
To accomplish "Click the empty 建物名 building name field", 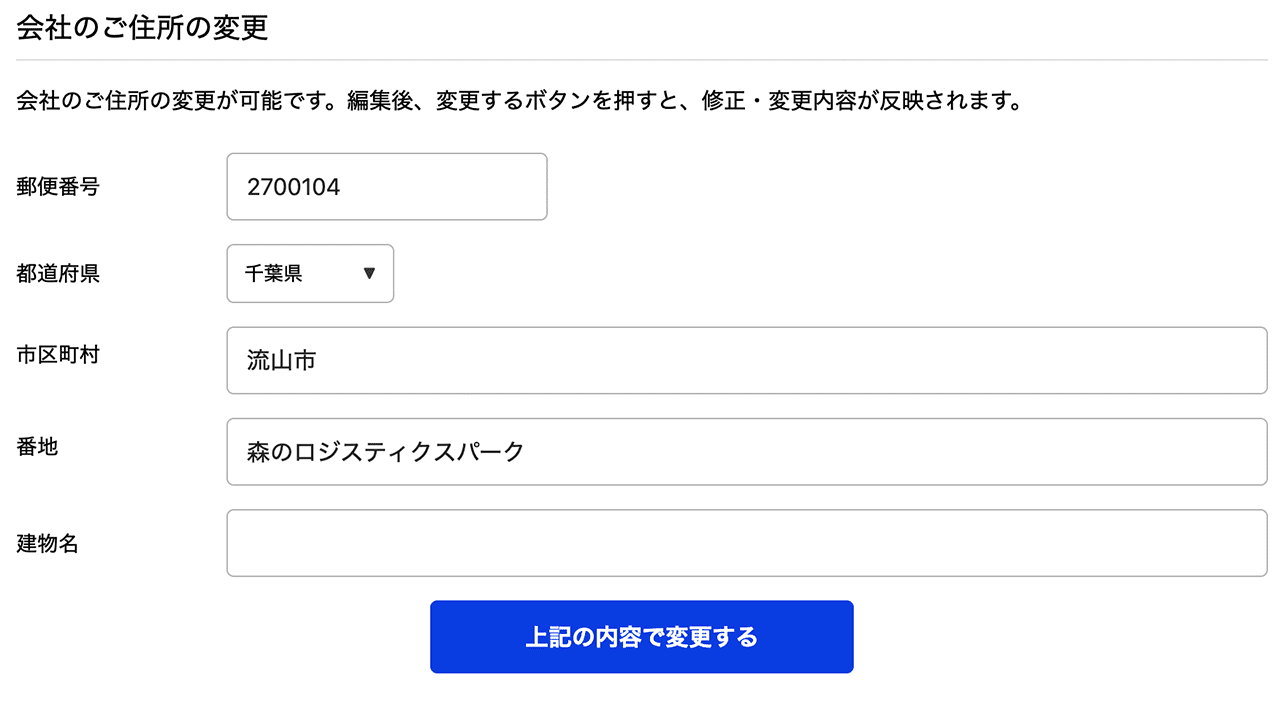I will pyautogui.click(x=746, y=542).
